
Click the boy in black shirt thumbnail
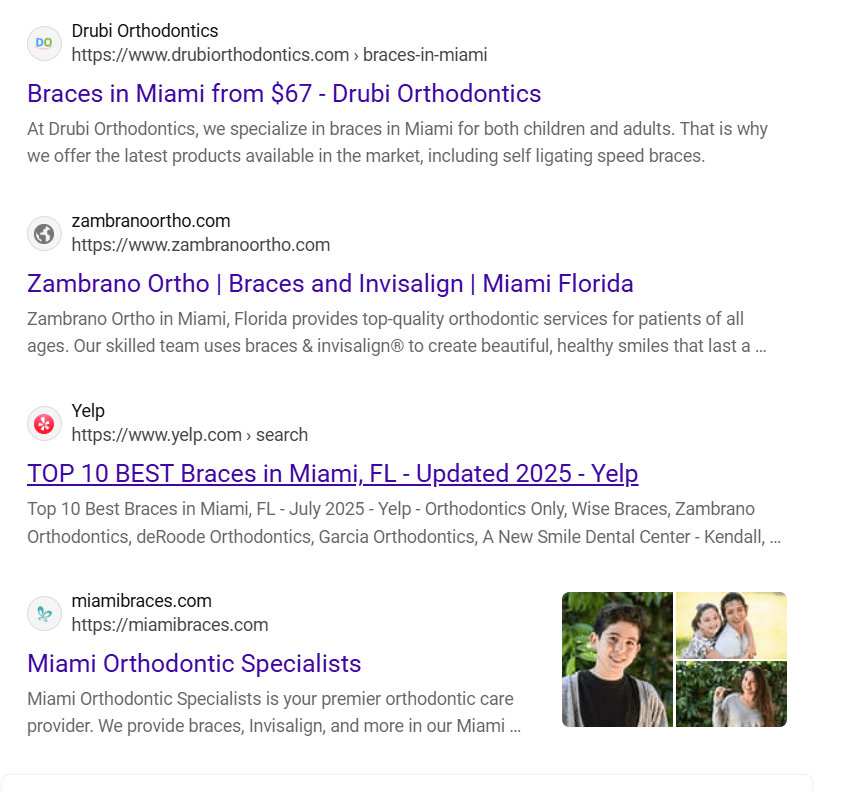pos(617,659)
